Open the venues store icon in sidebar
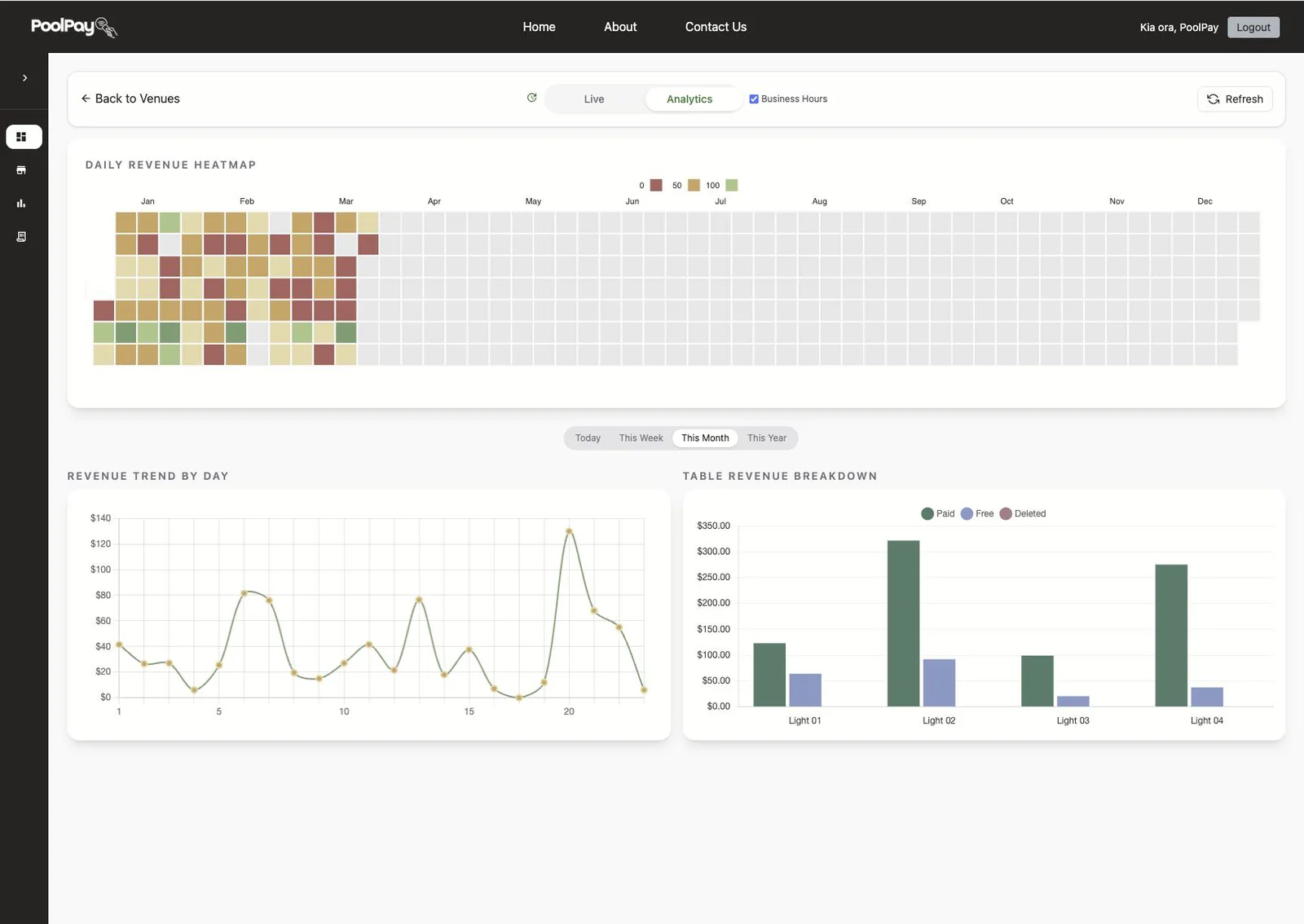This screenshot has height=924, width=1304. 21,170
